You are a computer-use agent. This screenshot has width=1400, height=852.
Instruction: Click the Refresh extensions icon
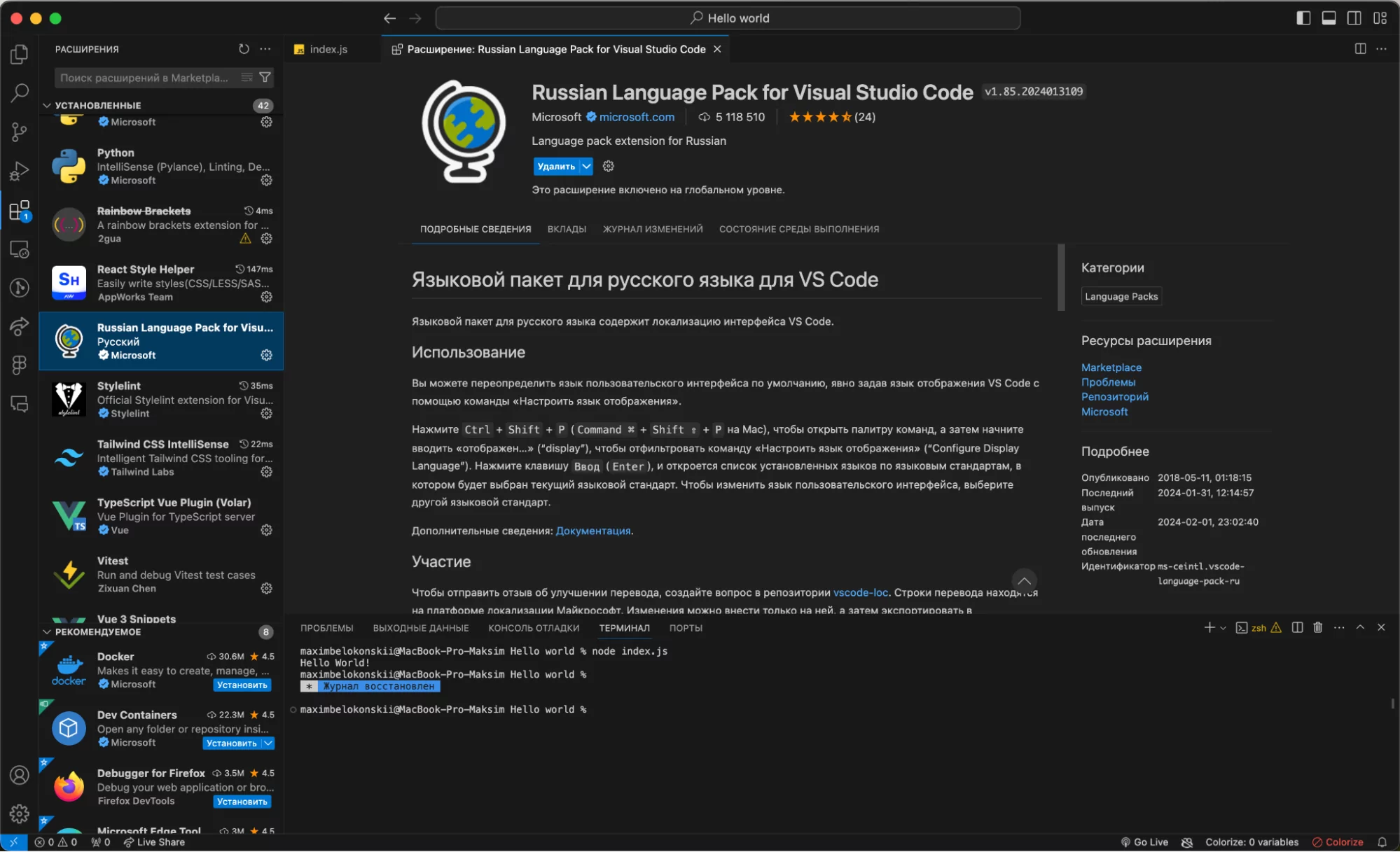click(244, 49)
